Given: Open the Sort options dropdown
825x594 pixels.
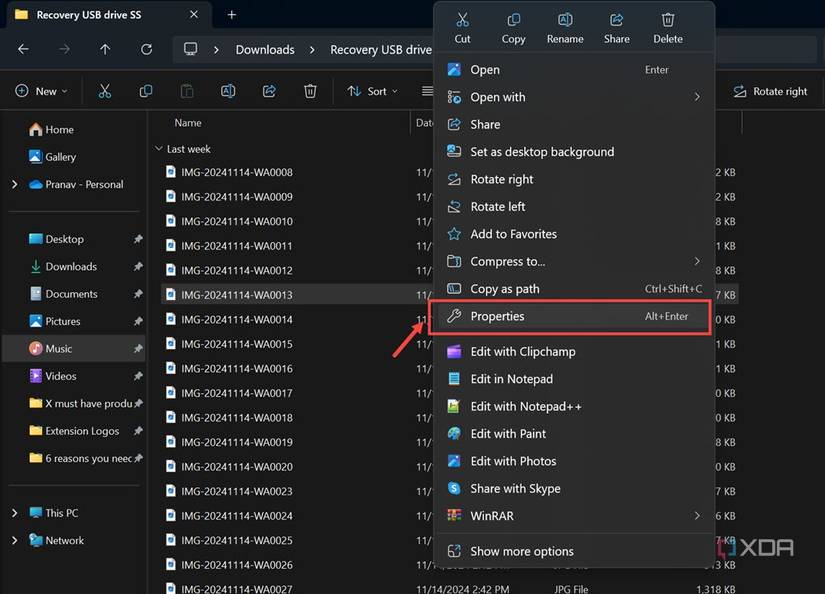Looking at the screenshot, I should click(x=372, y=91).
